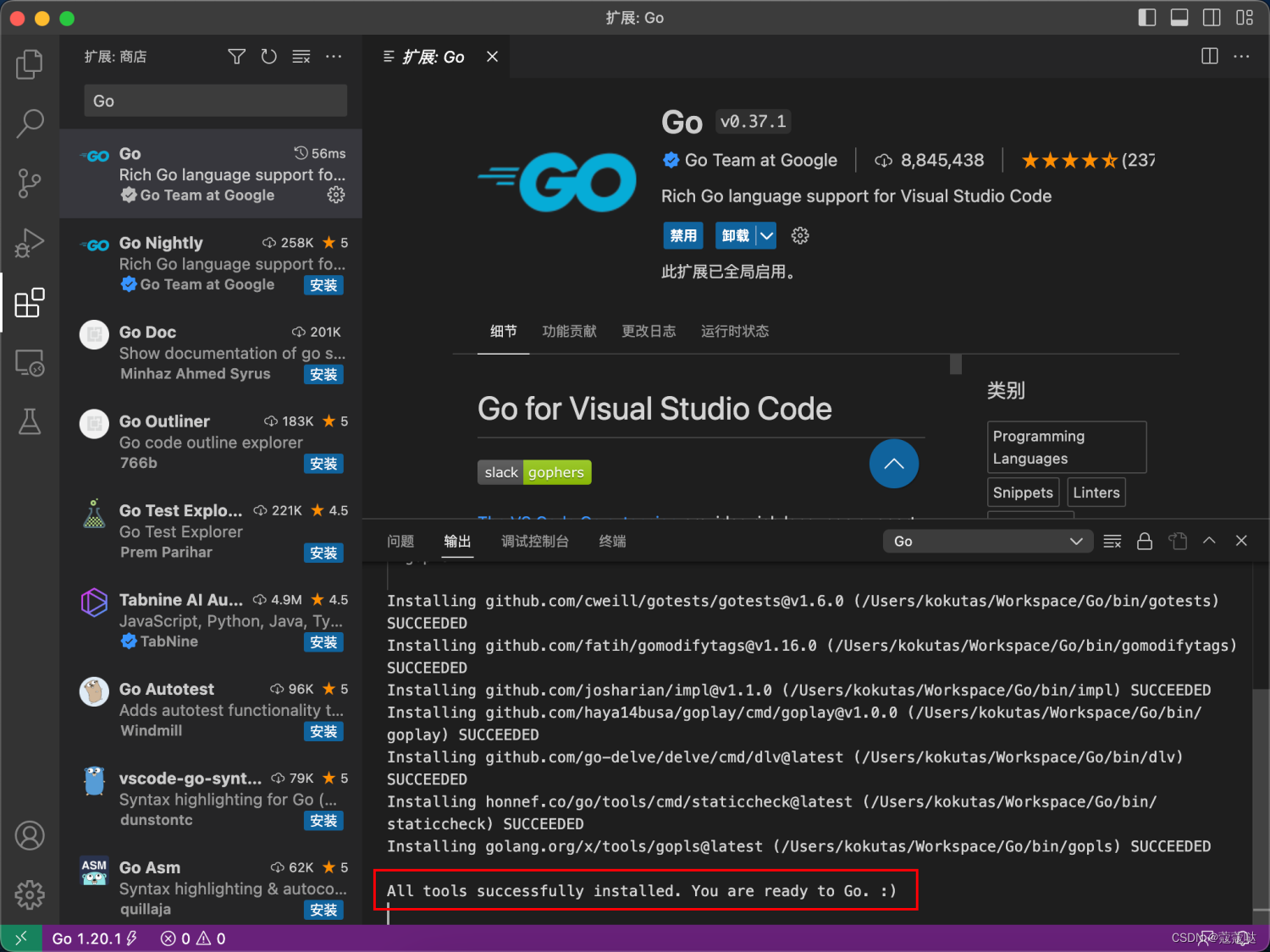This screenshot has height=952, width=1270.
Task: Maximize the panel with chevron up
Action: pyautogui.click(x=1209, y=541)
